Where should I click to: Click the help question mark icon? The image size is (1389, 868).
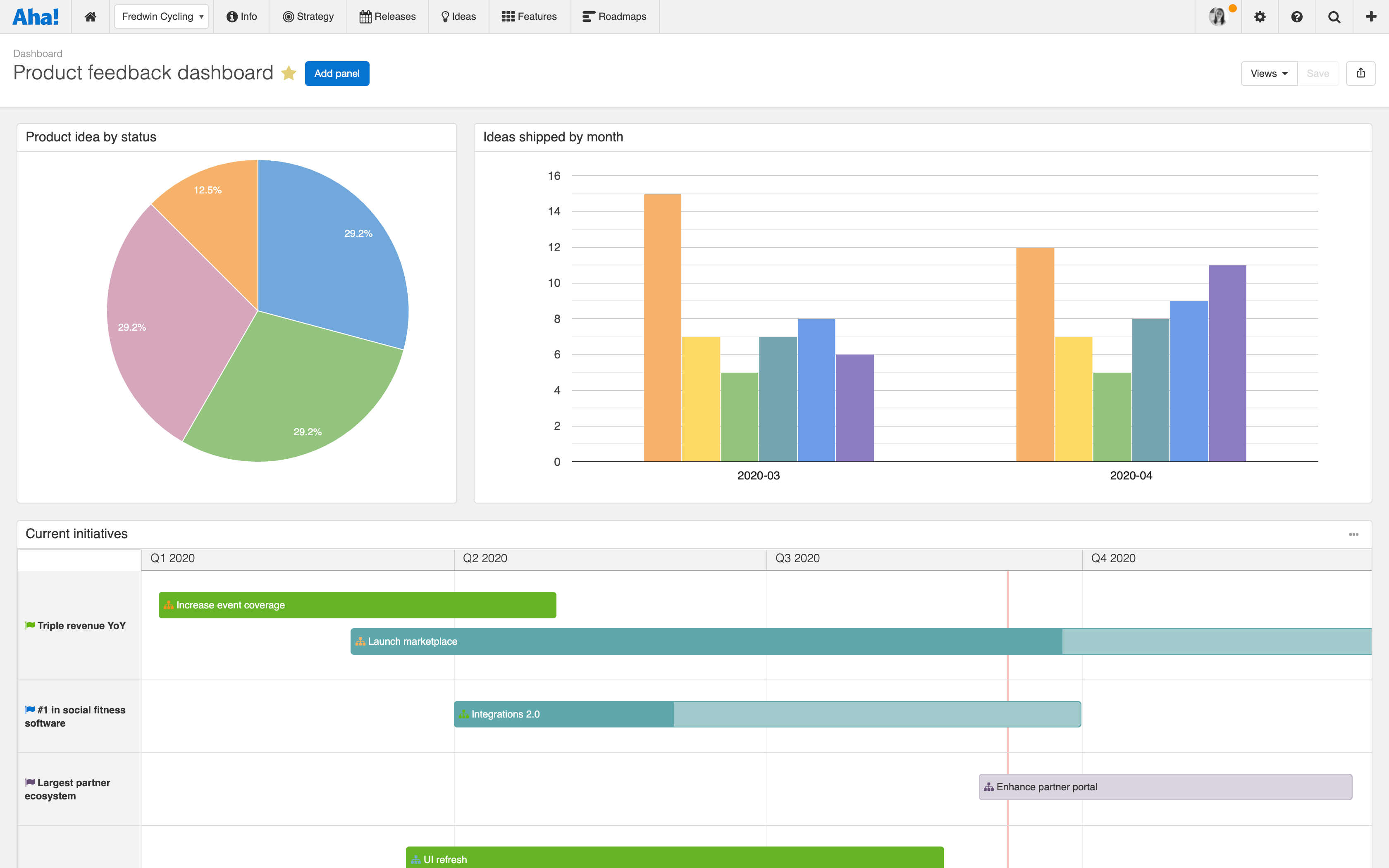(1297, 16)
